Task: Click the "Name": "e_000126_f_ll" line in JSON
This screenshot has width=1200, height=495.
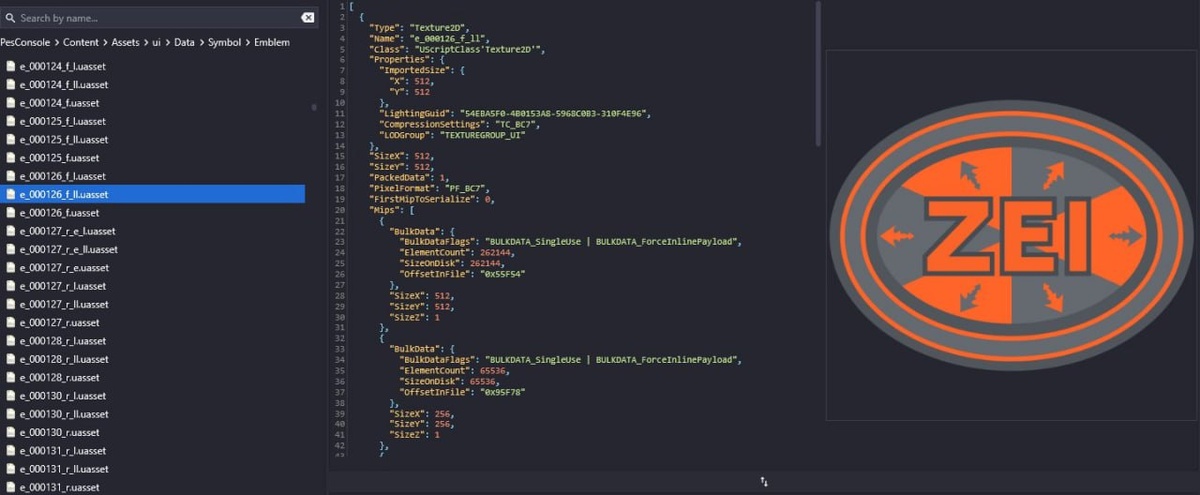Action: pos(429,38)
